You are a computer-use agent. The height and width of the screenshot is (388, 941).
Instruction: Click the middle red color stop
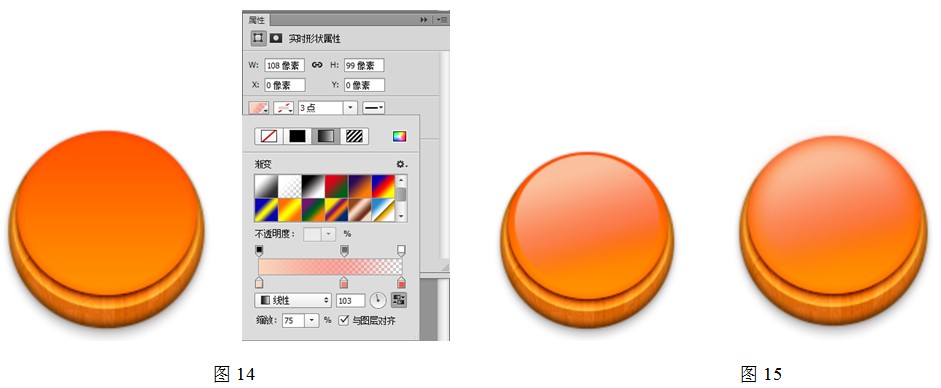pyautogui.click(x=343, y=282)
